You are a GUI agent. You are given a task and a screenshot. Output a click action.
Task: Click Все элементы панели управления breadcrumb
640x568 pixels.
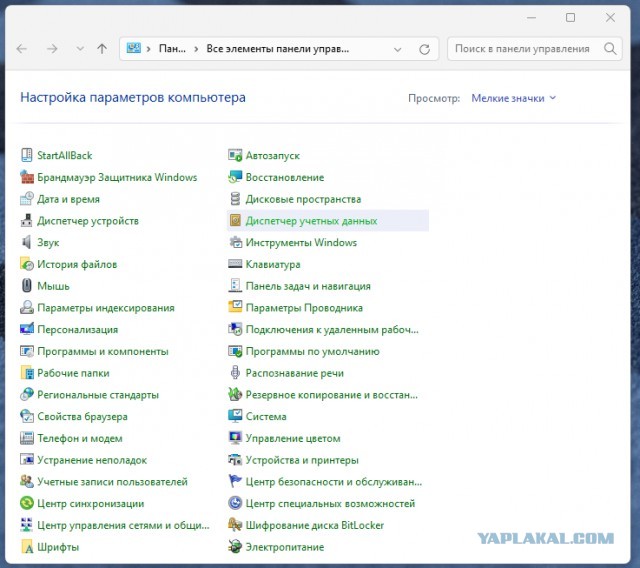pyautogui.click(x=278, y=49)
